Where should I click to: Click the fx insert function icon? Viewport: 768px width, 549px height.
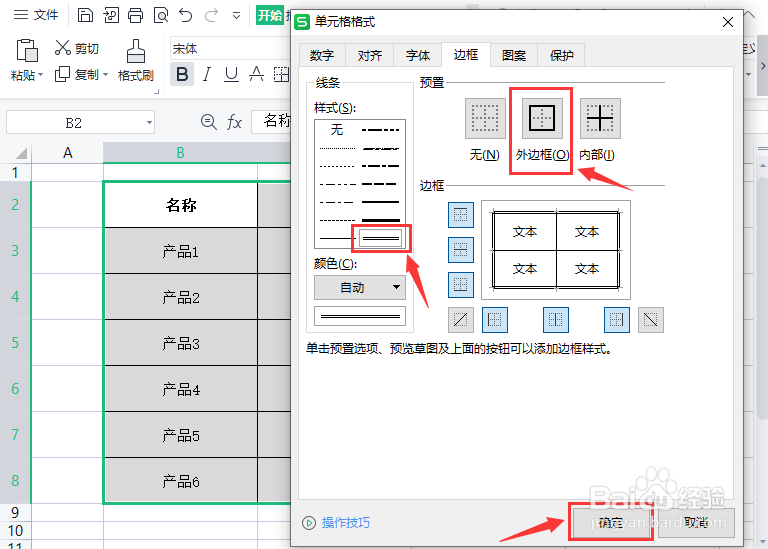tap(234, 121)
